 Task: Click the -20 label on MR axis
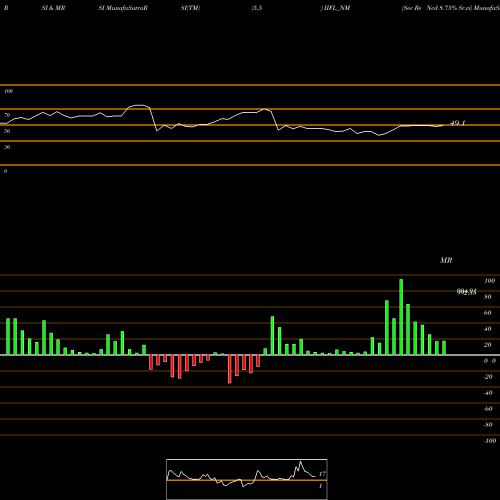pyautogui.click(x=488, y=377)
